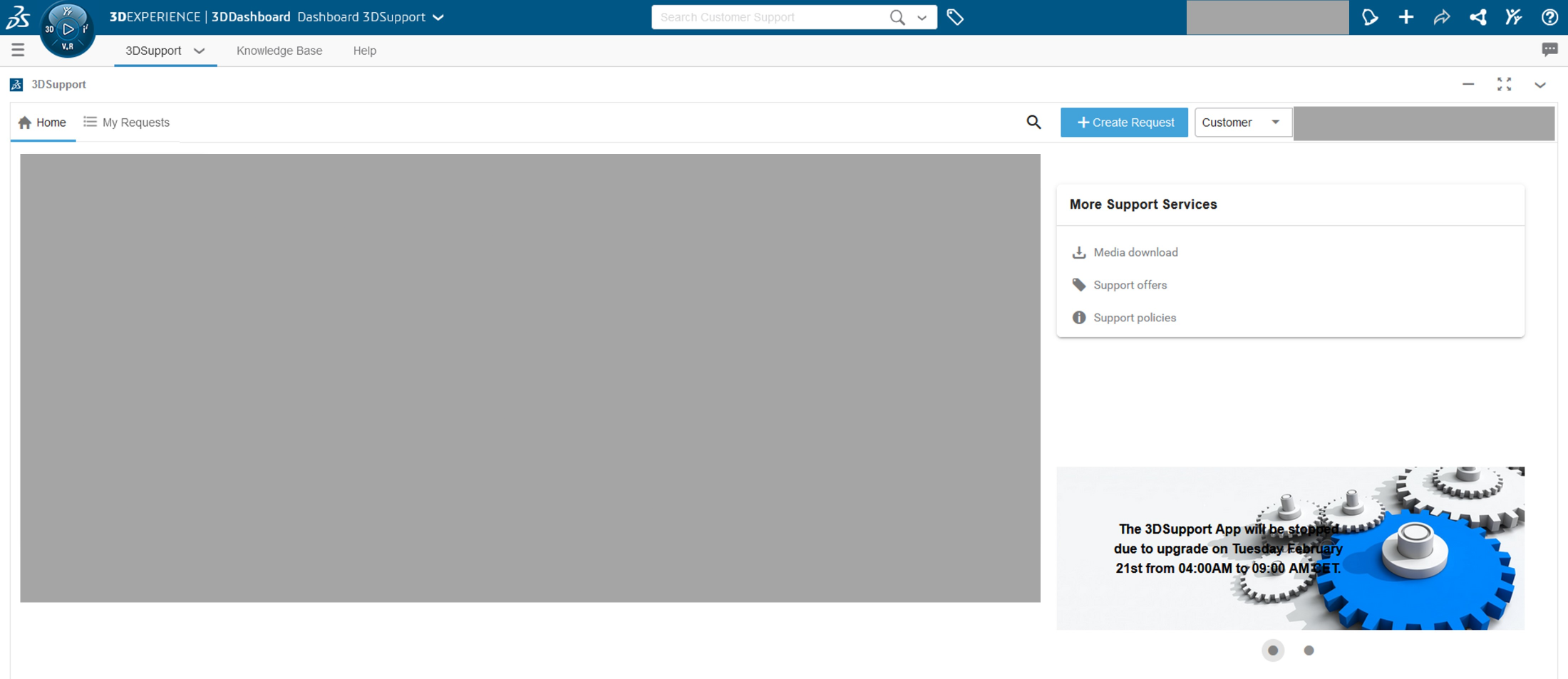Open the 3DEXPERIENCE compass

[67, 29]
